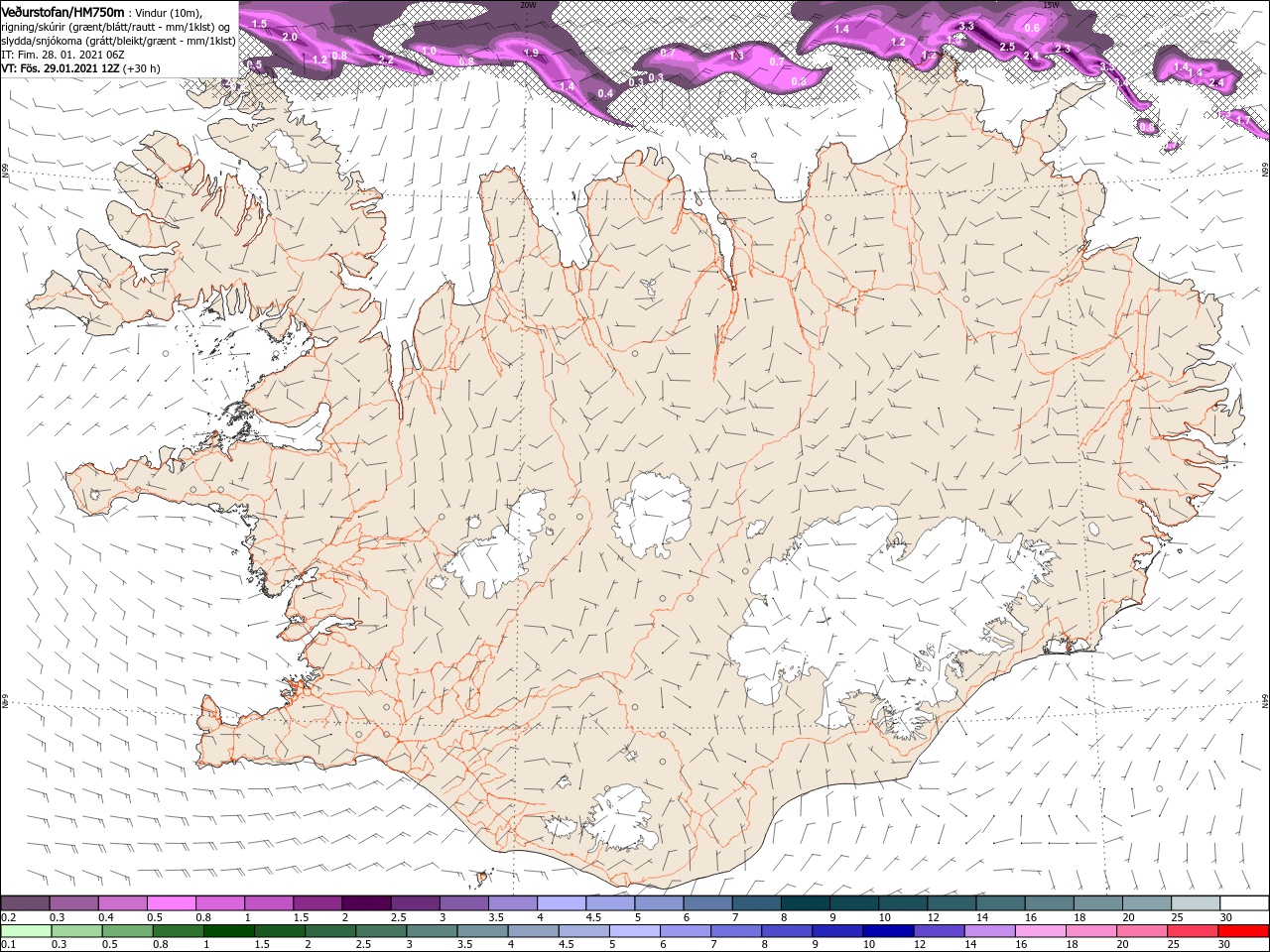Click the upper legend swatch between 25 and 30
The height and width of the screenshot is (952, 1270).
pos(1195,903)
